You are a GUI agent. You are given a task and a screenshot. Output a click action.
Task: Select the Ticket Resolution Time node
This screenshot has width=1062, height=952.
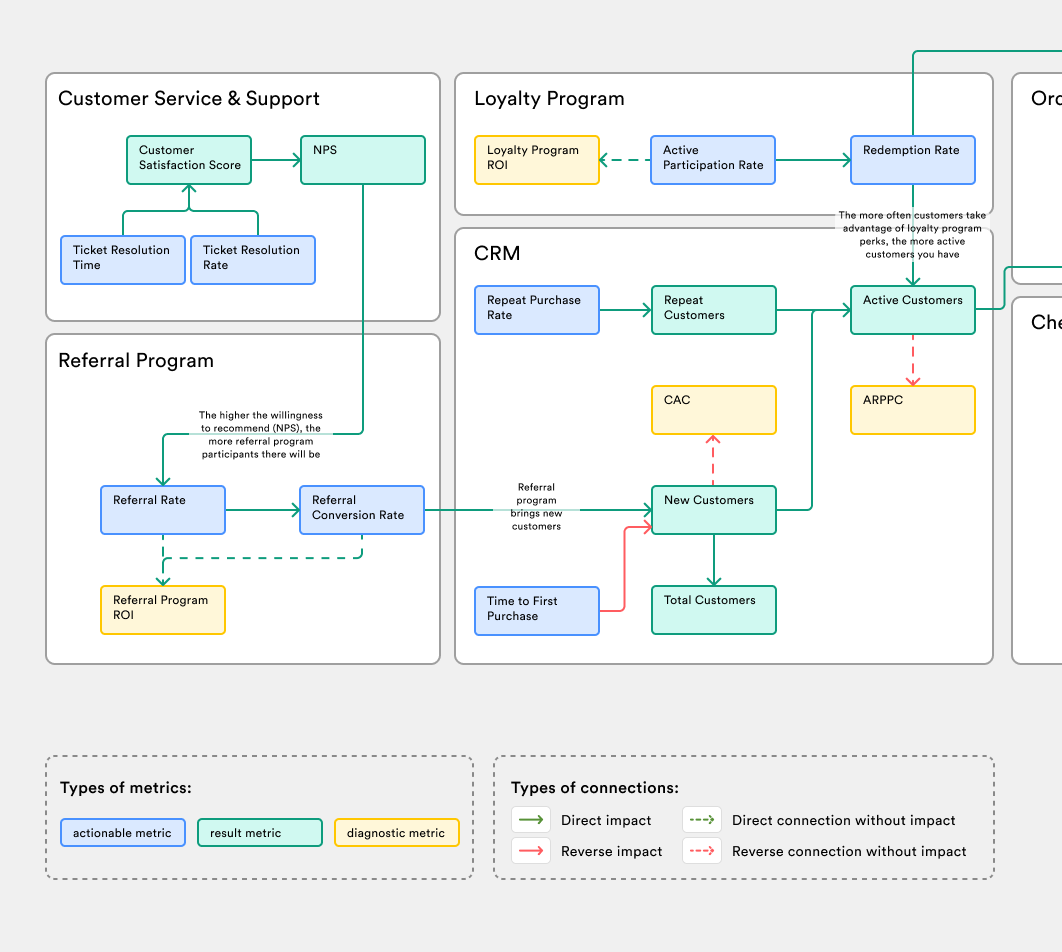pyautogui.click(x=123, y=260)
